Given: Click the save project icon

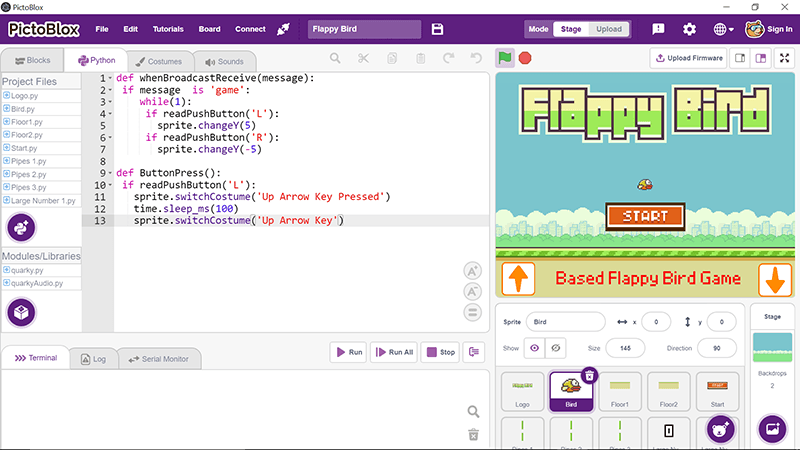Looking at the screenshot, I should click(x=437, y=29).
